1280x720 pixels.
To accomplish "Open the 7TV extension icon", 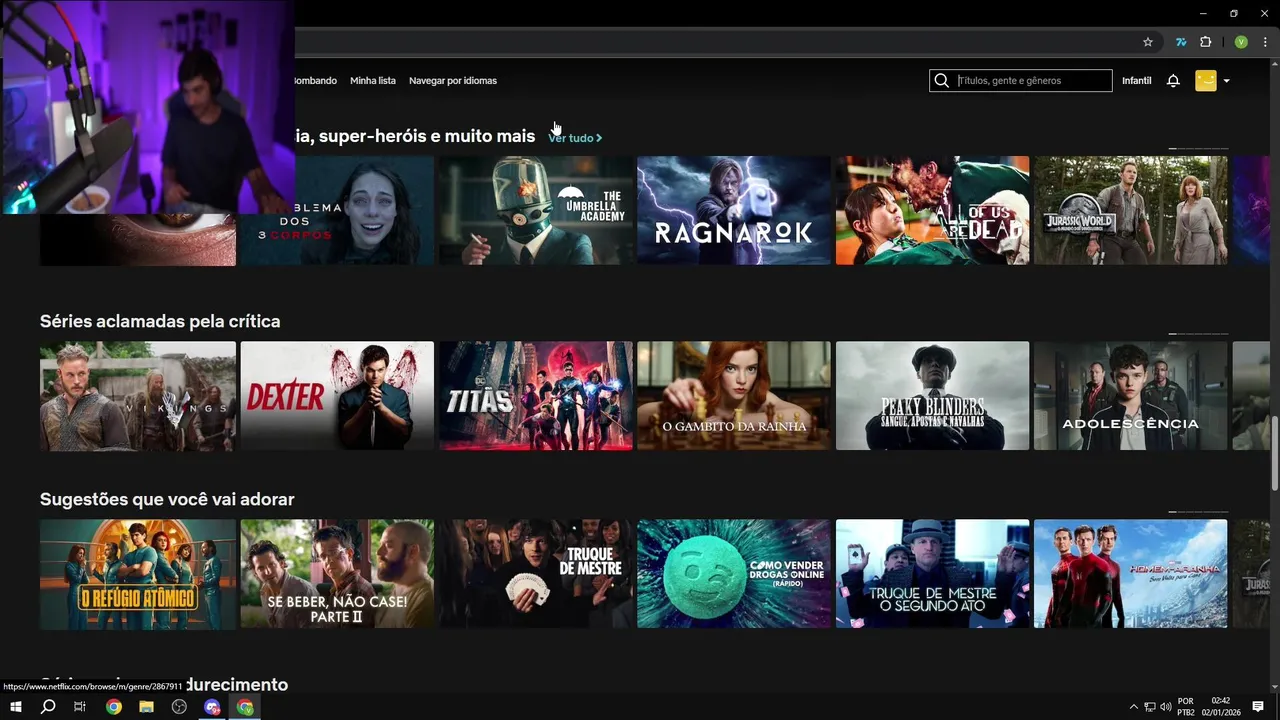I will (1181, 42).
